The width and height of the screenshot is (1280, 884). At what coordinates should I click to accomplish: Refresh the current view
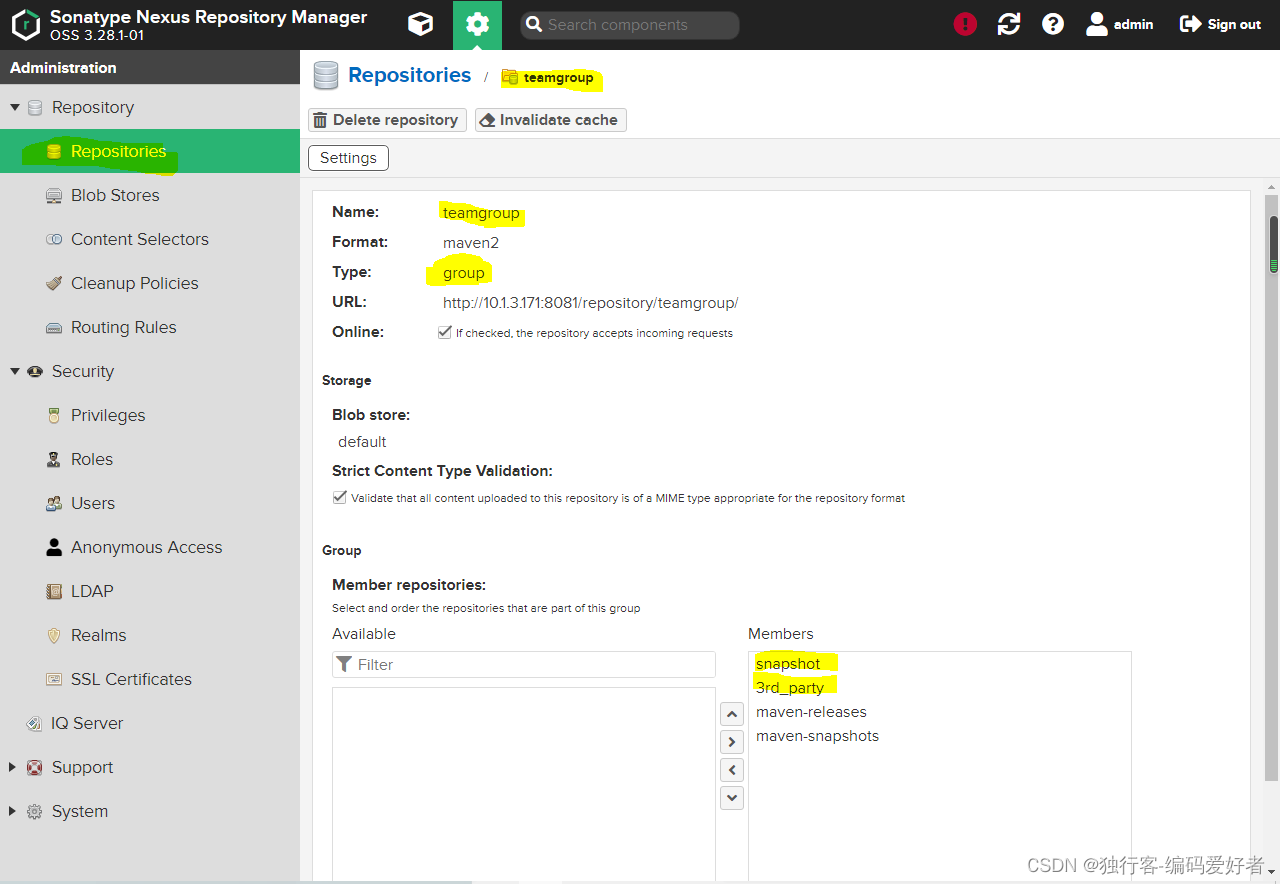[1008, 23]
